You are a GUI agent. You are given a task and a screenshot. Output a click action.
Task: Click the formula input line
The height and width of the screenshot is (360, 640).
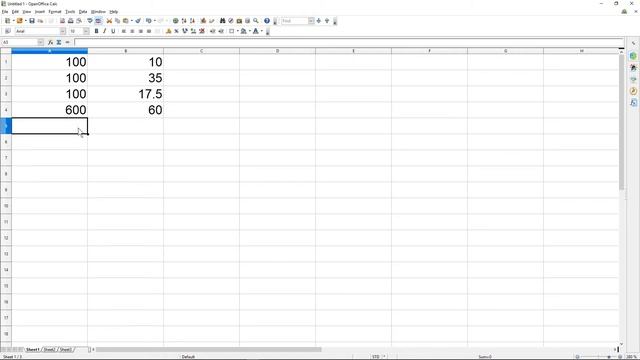(349, 42)
